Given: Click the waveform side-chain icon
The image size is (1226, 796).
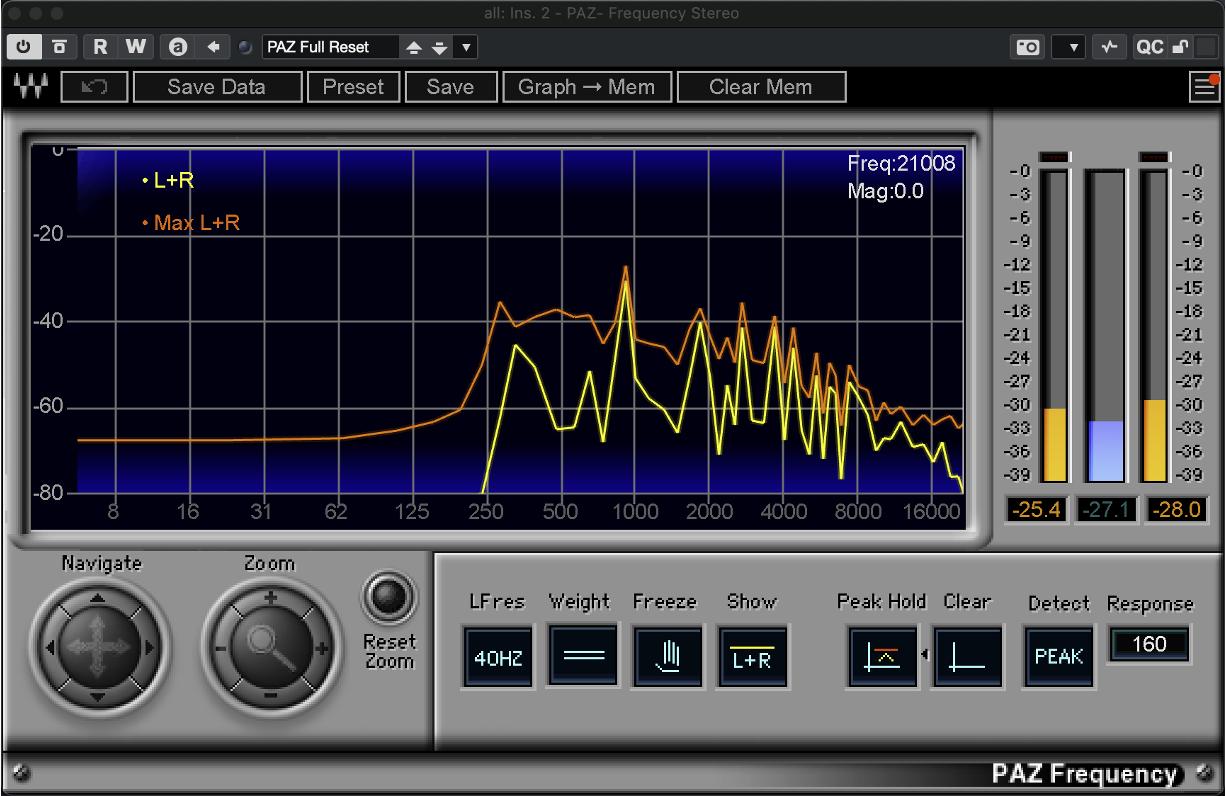Looking at the screenshot, I should pyautogui.click(x=1109, y=47).
